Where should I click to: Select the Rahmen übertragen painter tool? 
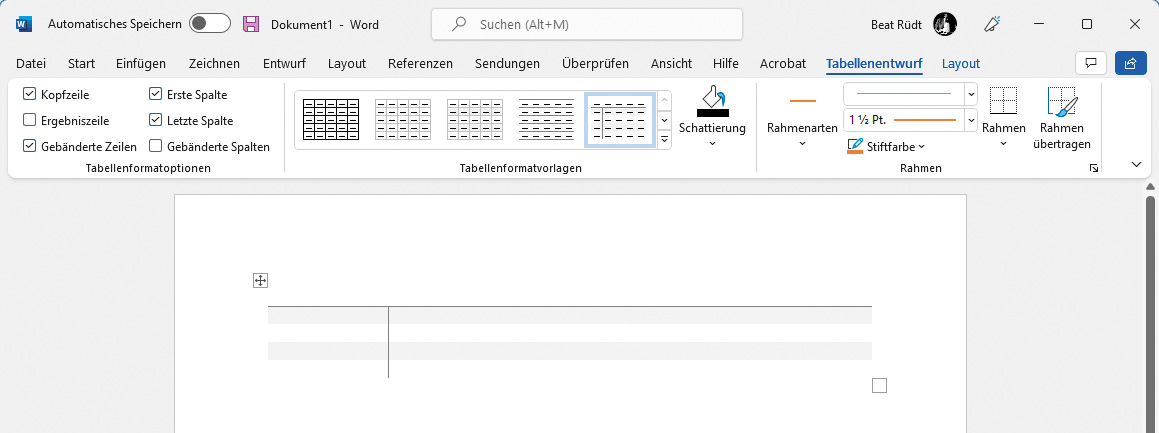[1061, 102]
